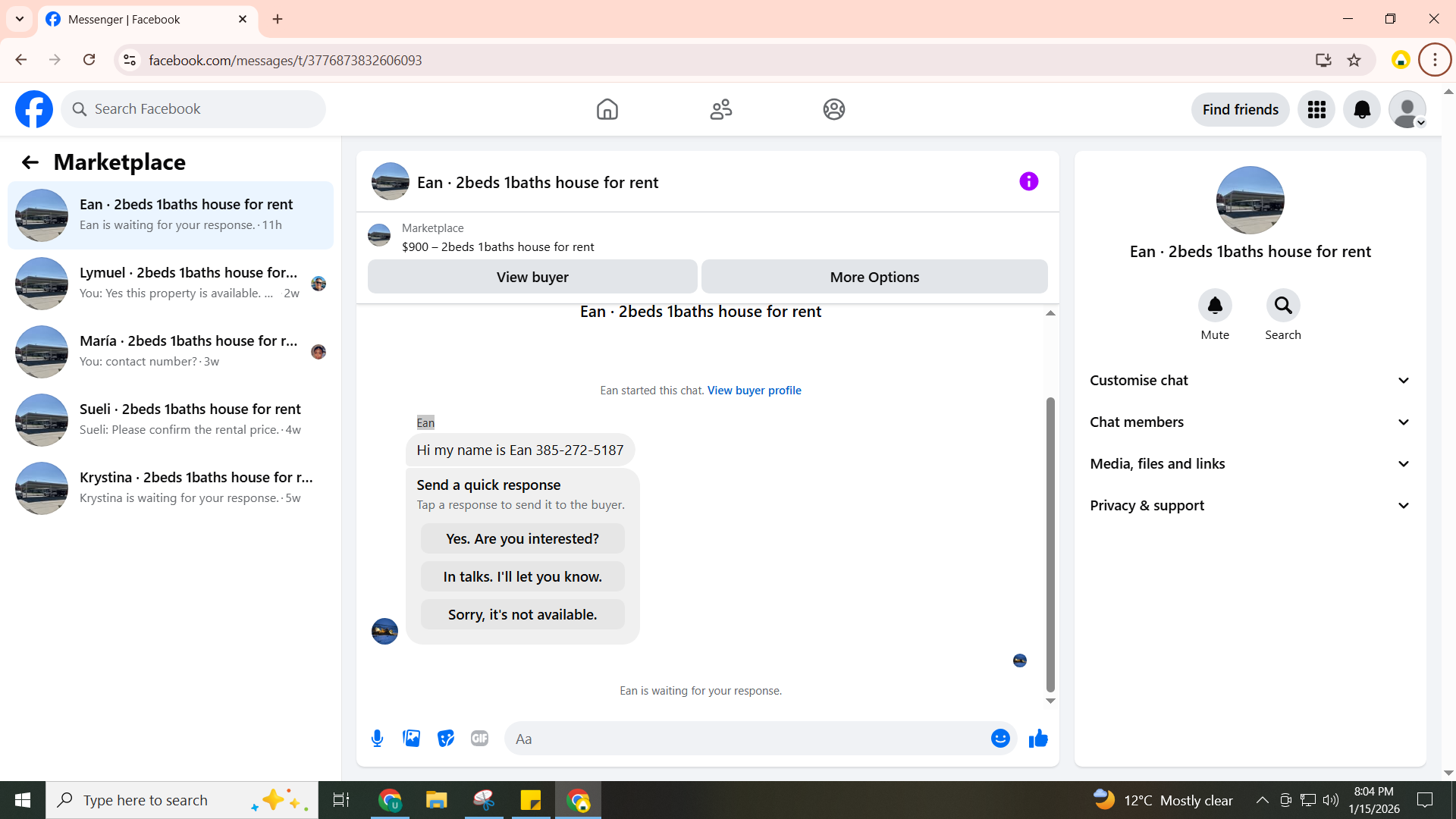Open the Facebook notifications bell

[1362, 110]
